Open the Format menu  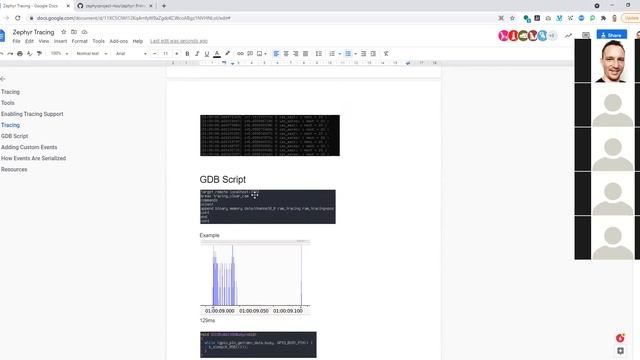(x=80, y=41)
